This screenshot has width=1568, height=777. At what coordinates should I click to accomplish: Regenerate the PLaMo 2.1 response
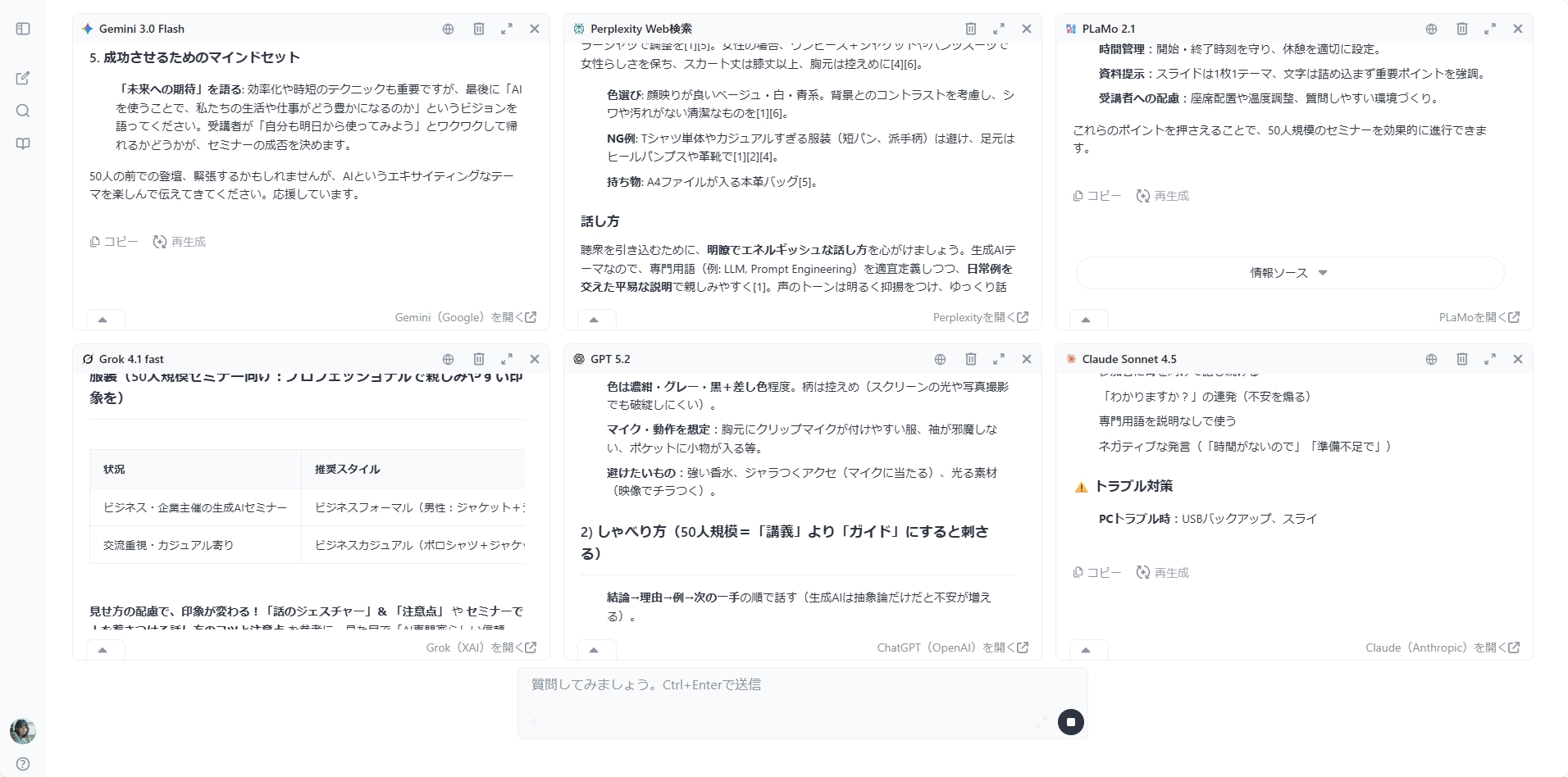tap(1162, 195)
